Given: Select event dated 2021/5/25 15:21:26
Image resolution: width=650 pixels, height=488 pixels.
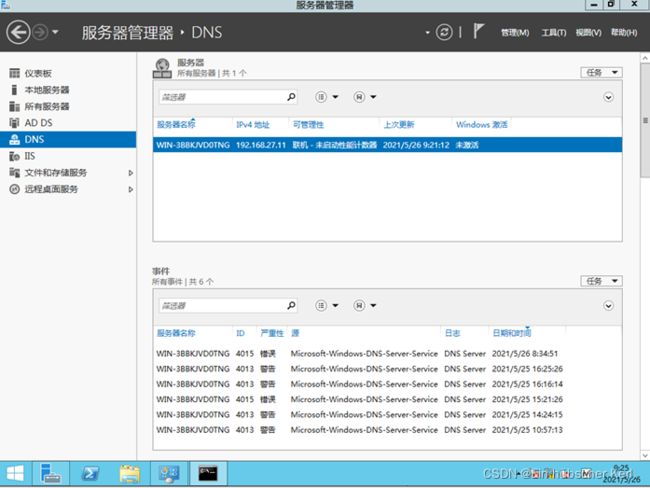Looking at the screenshot, I should point(387,399).
